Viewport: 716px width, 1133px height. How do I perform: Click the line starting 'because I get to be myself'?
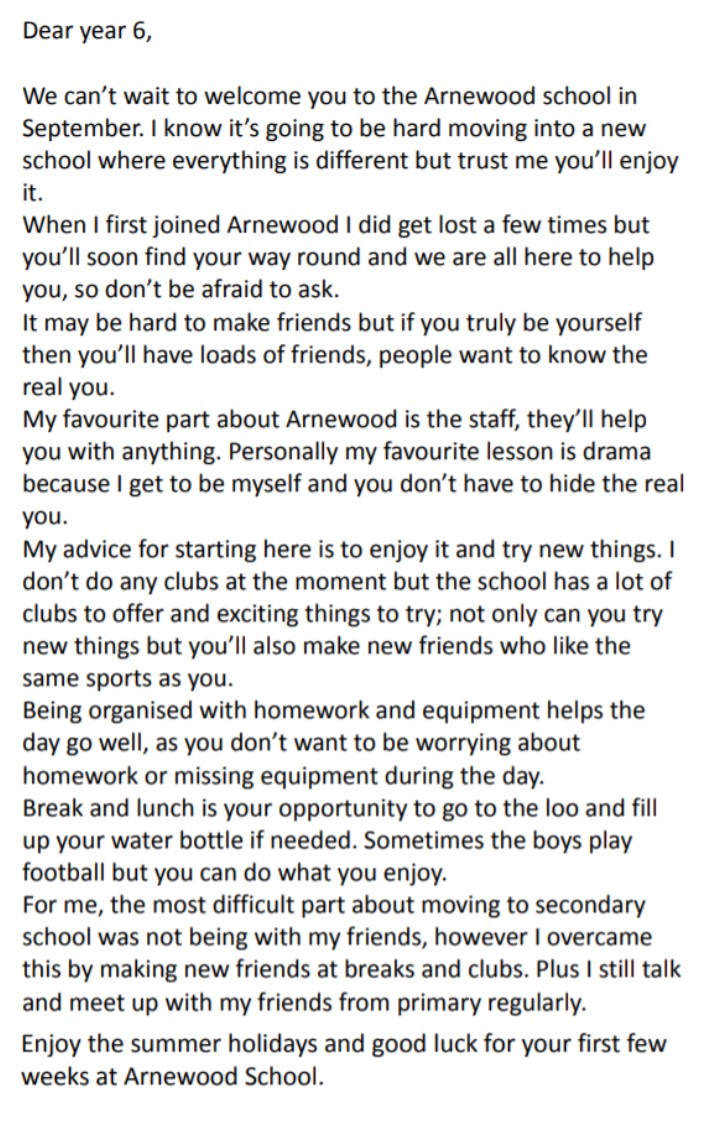(353, 484)
